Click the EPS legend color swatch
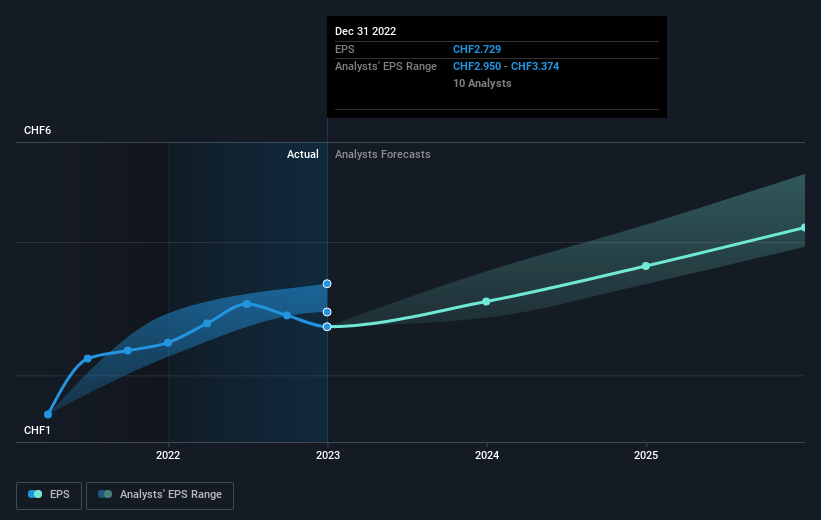This screenshot has height=520, width=821. click(35, 494)
